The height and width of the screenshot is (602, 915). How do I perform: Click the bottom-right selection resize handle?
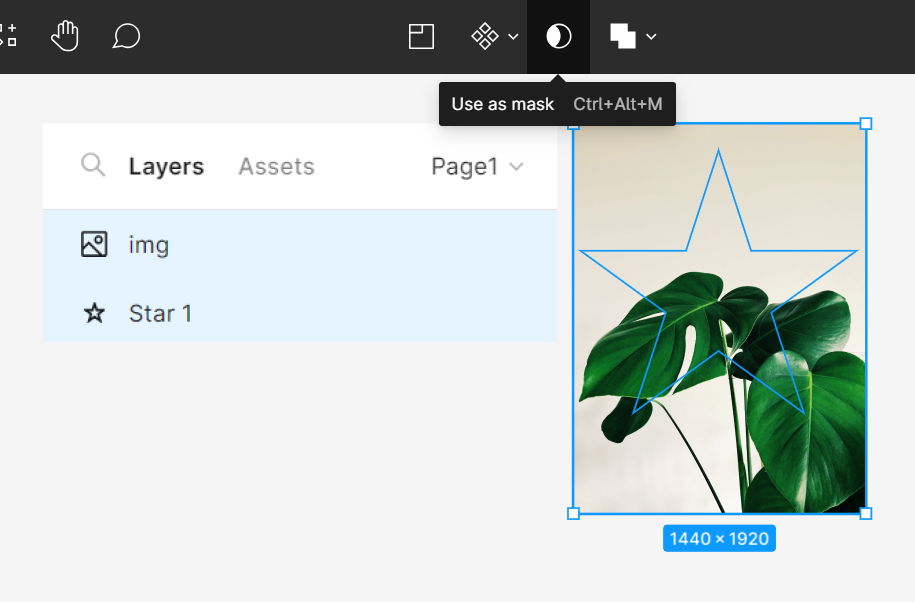click(x=866, y=513)
